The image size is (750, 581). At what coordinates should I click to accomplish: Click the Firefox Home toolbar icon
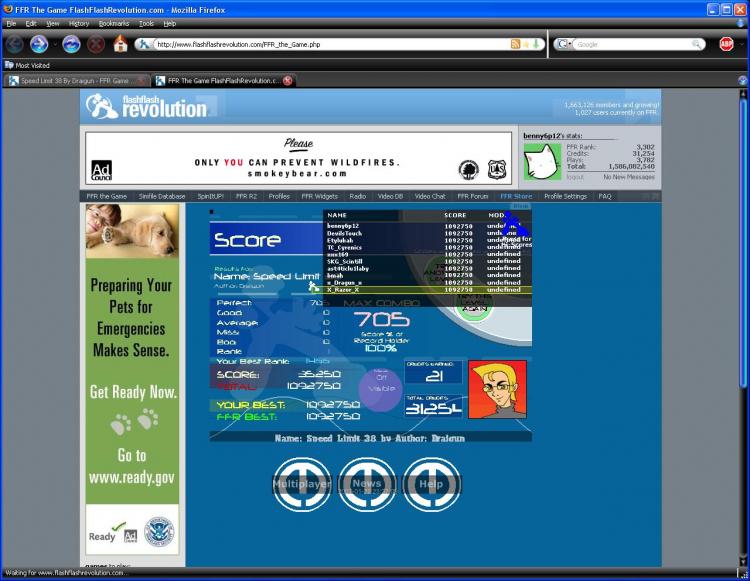point(121,44)
